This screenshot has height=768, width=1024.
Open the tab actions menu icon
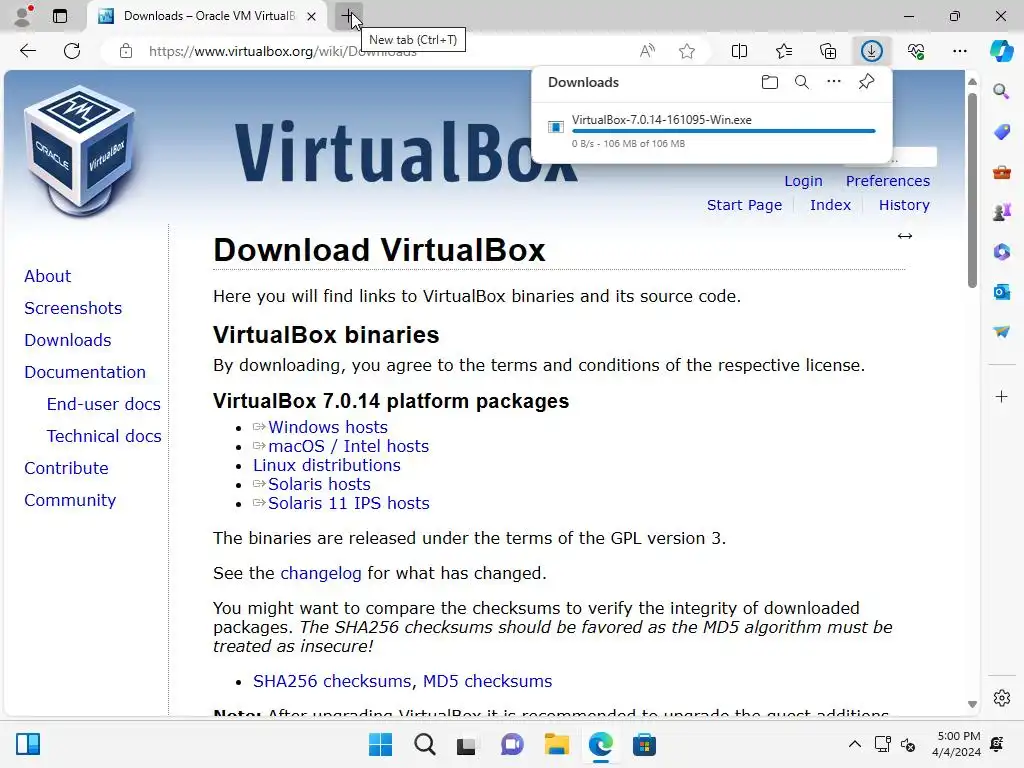[x=60, y=16]
